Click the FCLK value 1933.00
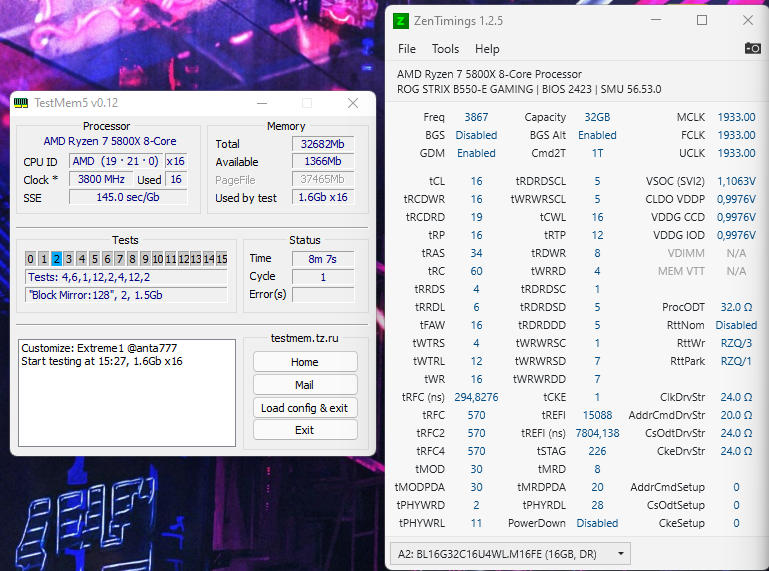 736,135
